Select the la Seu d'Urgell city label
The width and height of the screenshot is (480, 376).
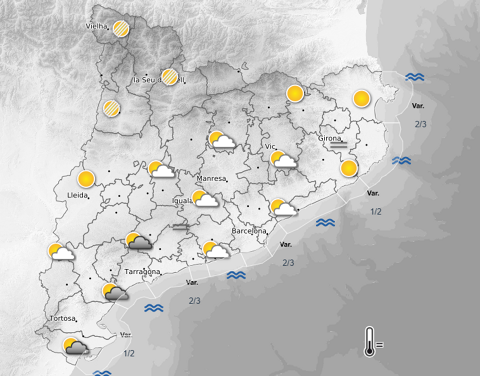[159, 80]
